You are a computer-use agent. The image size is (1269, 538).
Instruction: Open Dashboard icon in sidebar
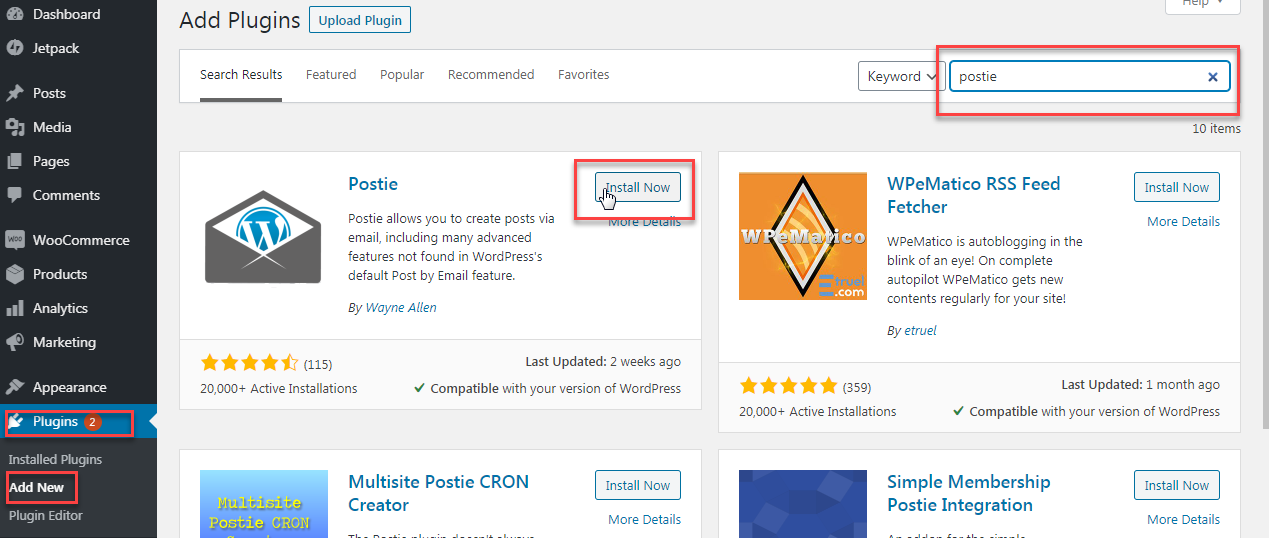[15, 14]
